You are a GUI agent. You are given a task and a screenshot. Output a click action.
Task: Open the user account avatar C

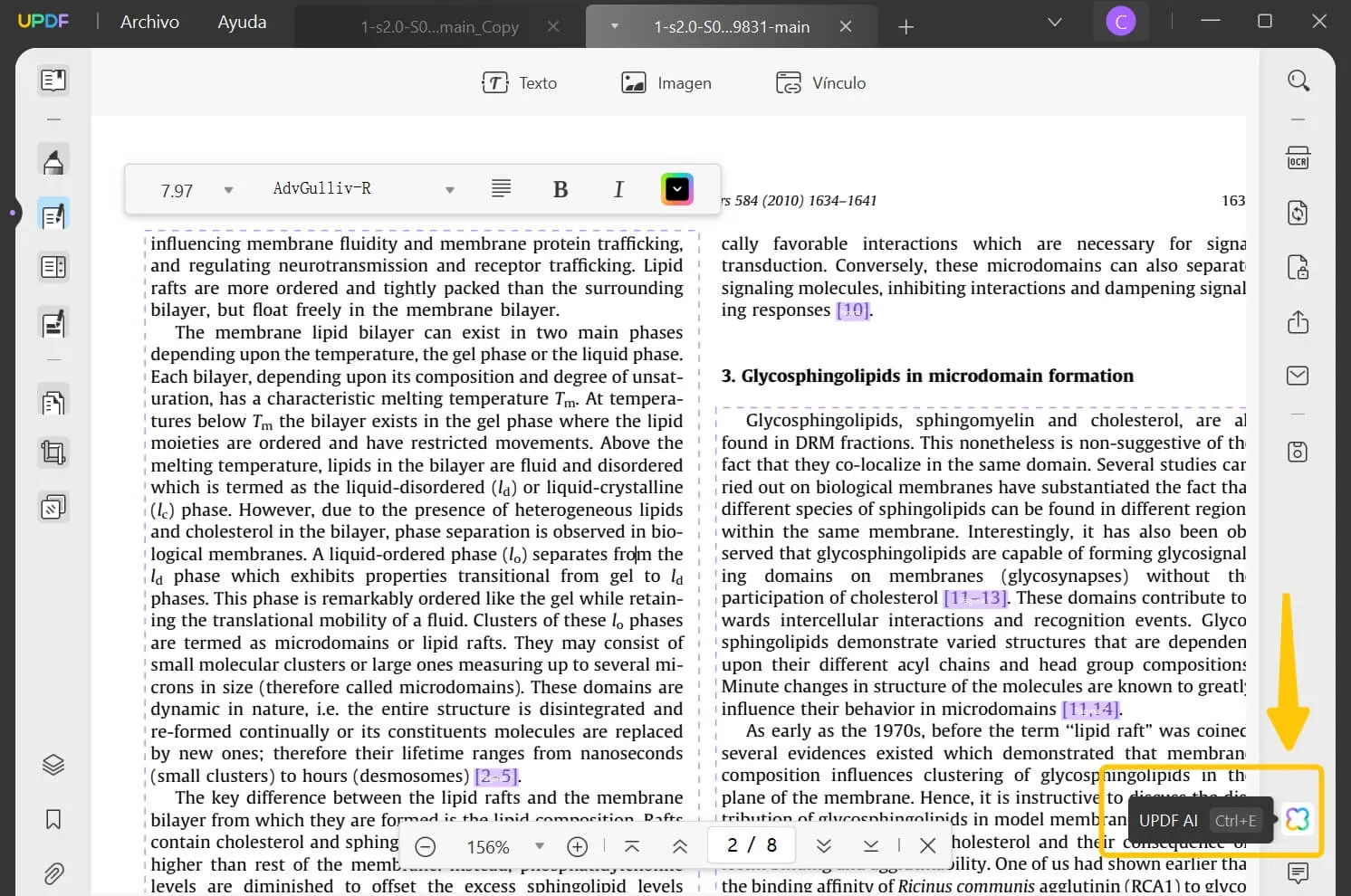point(1121,22)
